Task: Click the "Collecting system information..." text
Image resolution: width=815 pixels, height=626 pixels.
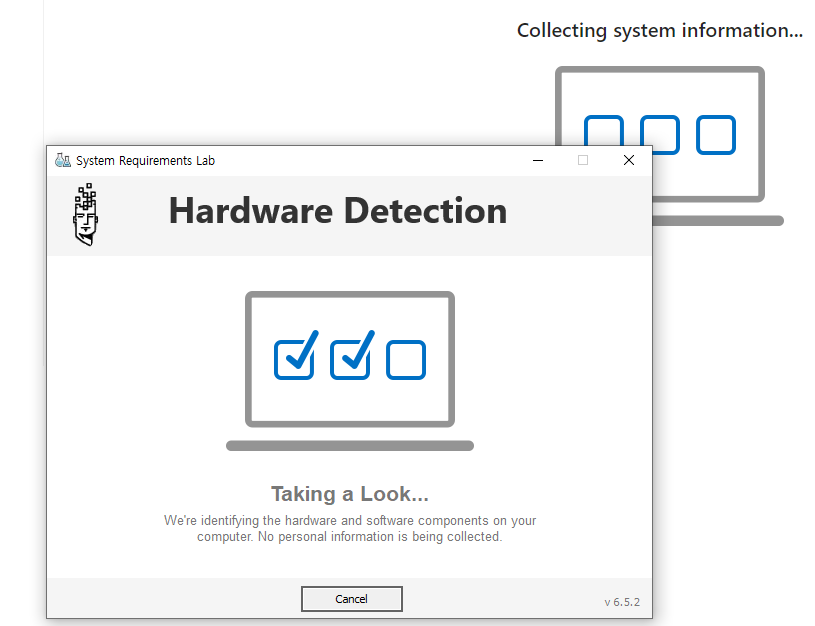Action: [x=659, y=31]
